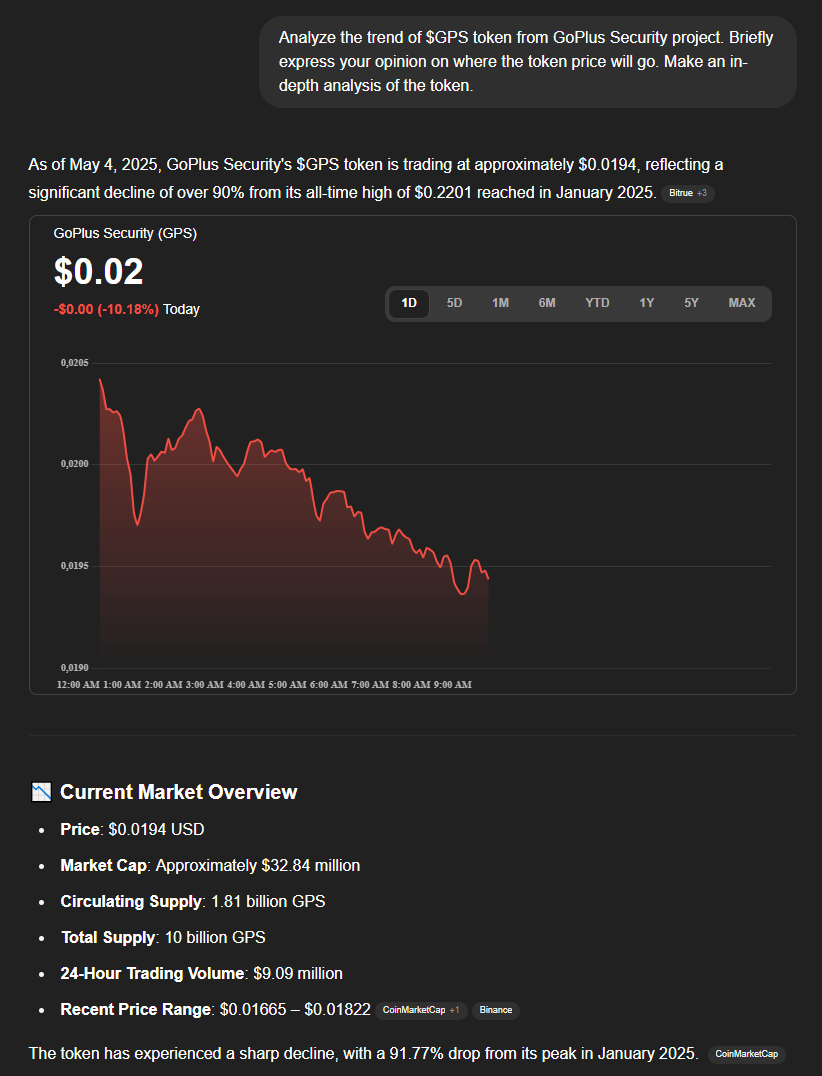This screenshot has width=822, height=1076.
Task: Click the 0,0205 y-axis label
Action: (74, 363)
